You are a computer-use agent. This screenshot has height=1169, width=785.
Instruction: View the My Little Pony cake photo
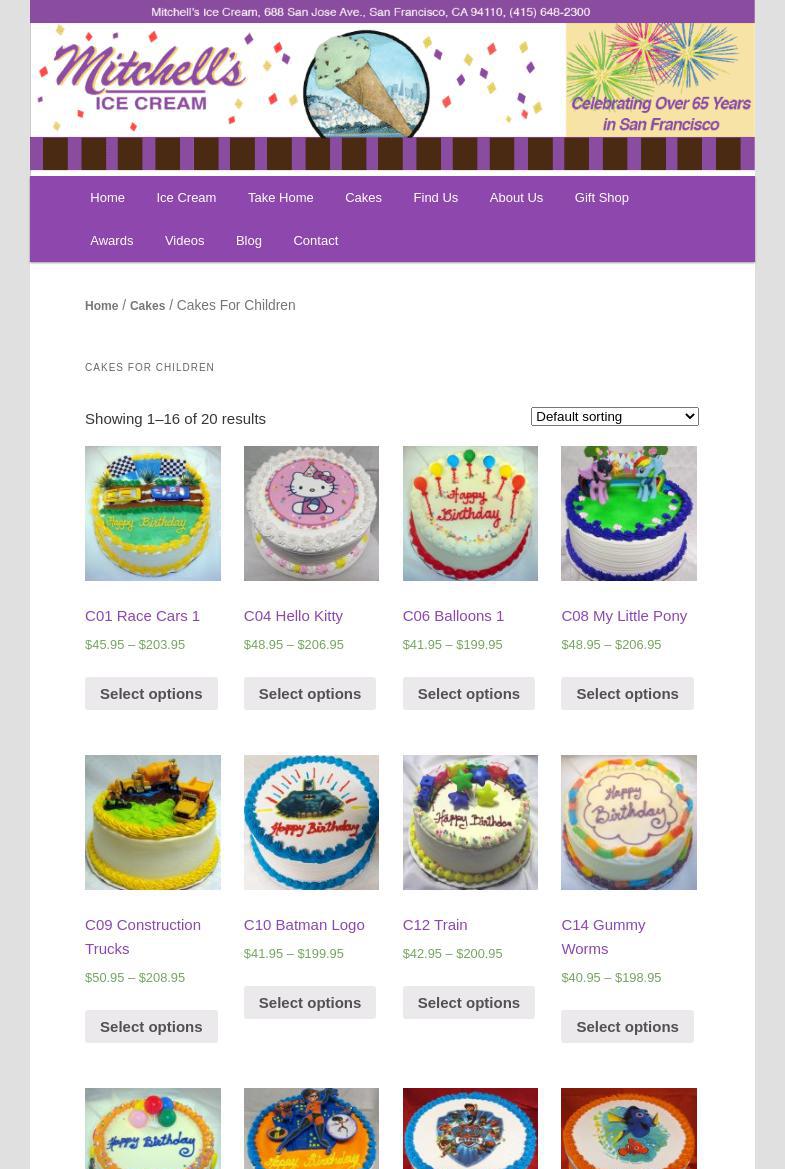click(x=628, y=513)
